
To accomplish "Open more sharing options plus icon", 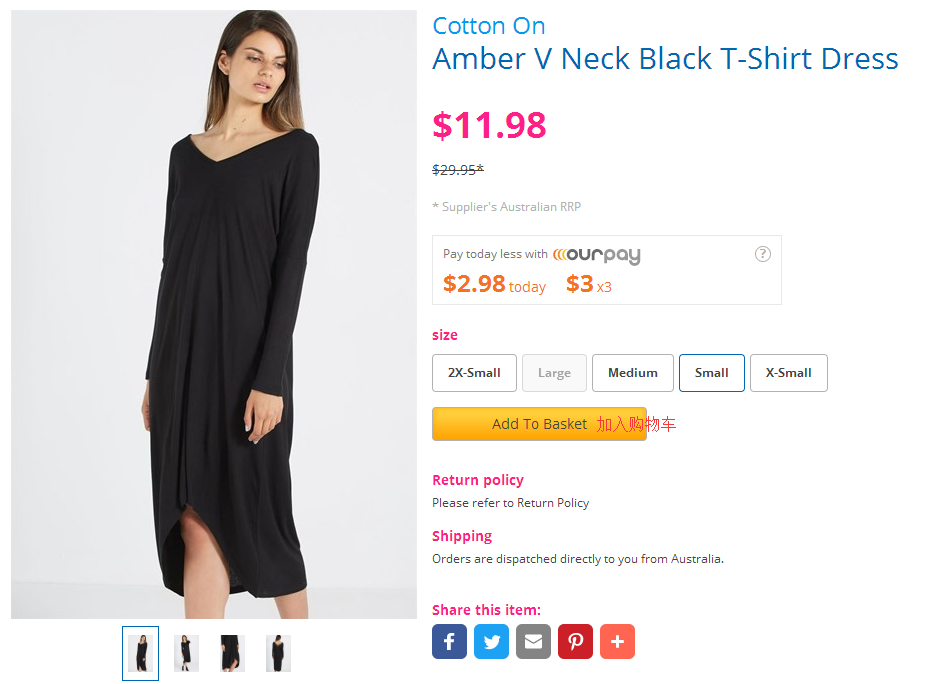I will click(617, 642).
